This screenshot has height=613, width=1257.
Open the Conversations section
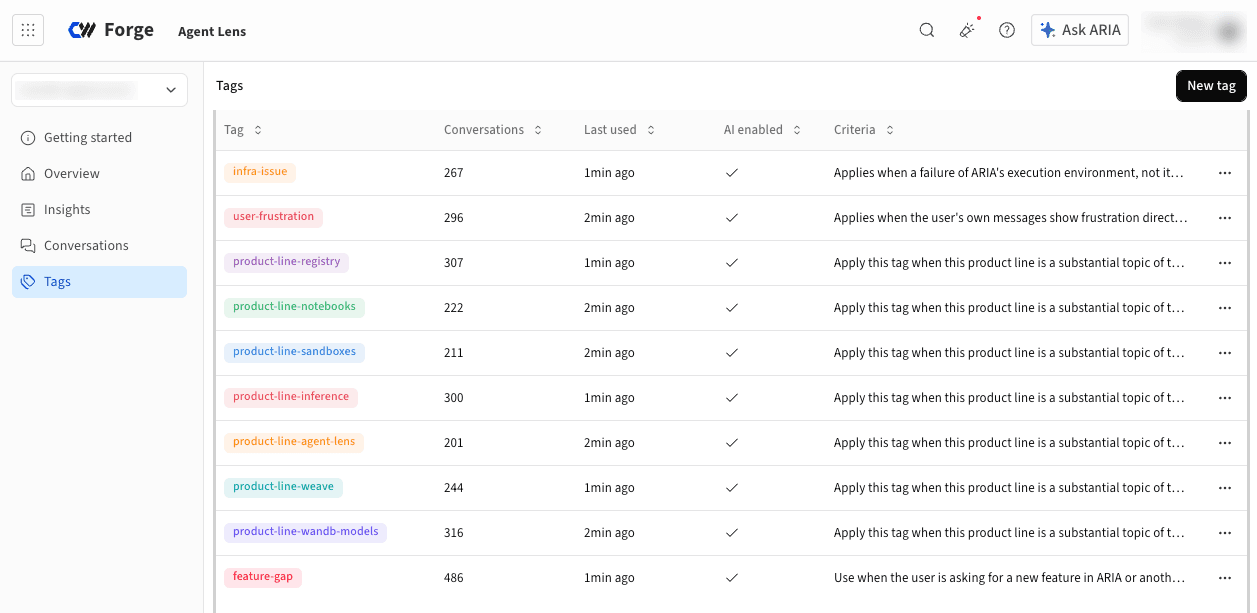point(99,246)
